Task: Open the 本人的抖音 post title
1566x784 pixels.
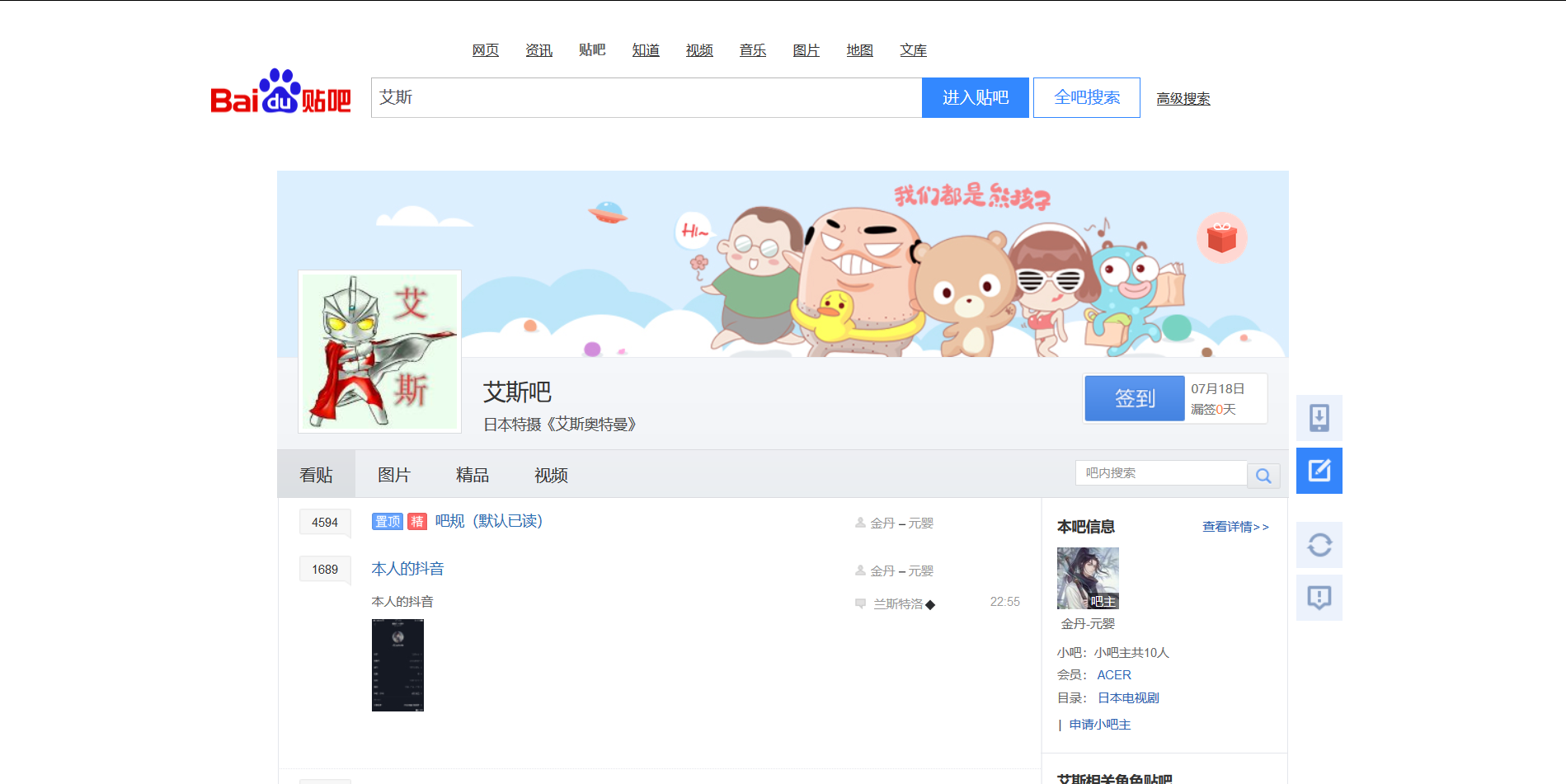Action: pos(407,569)
